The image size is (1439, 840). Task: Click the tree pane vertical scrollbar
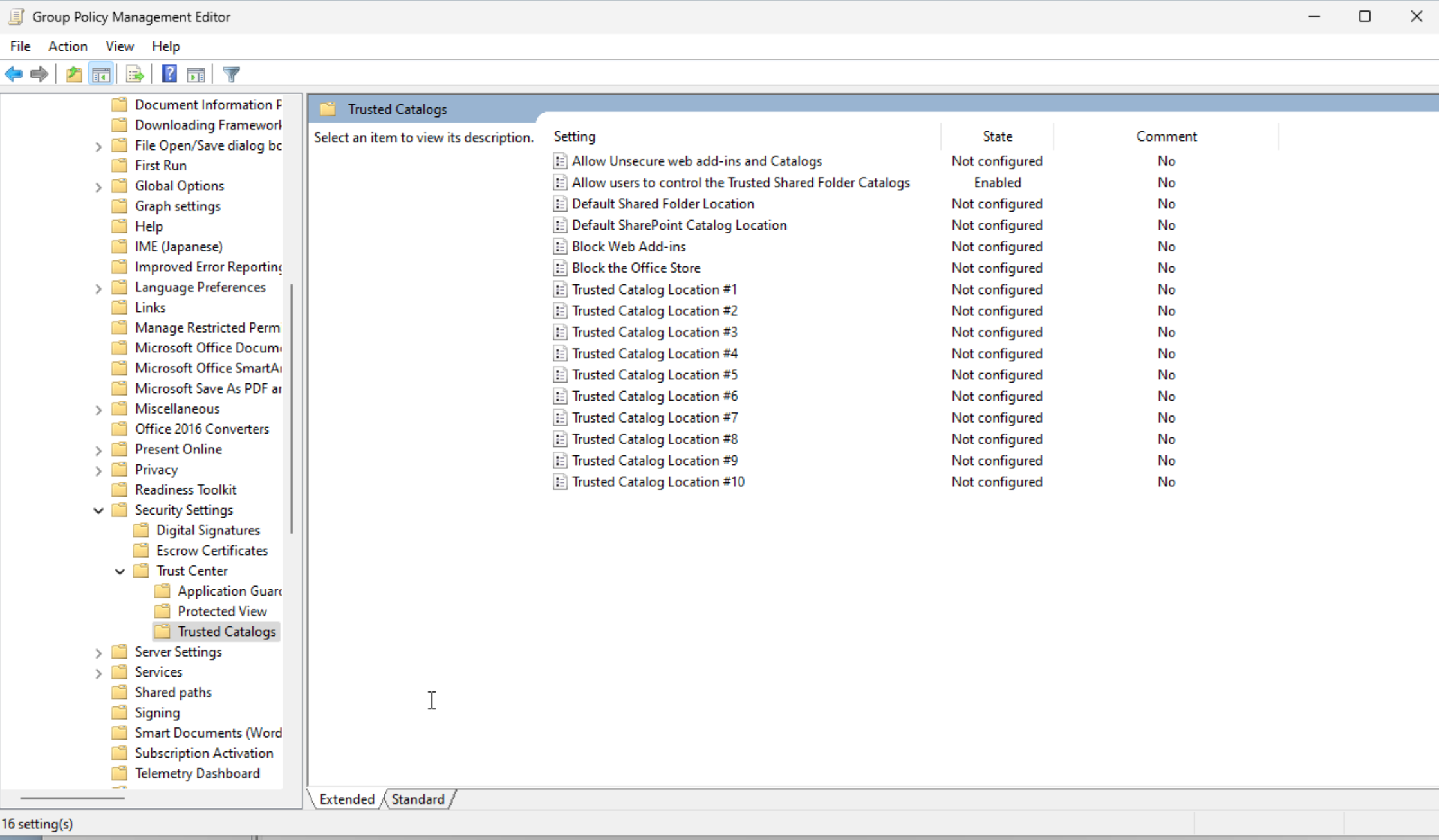(292, 408)
